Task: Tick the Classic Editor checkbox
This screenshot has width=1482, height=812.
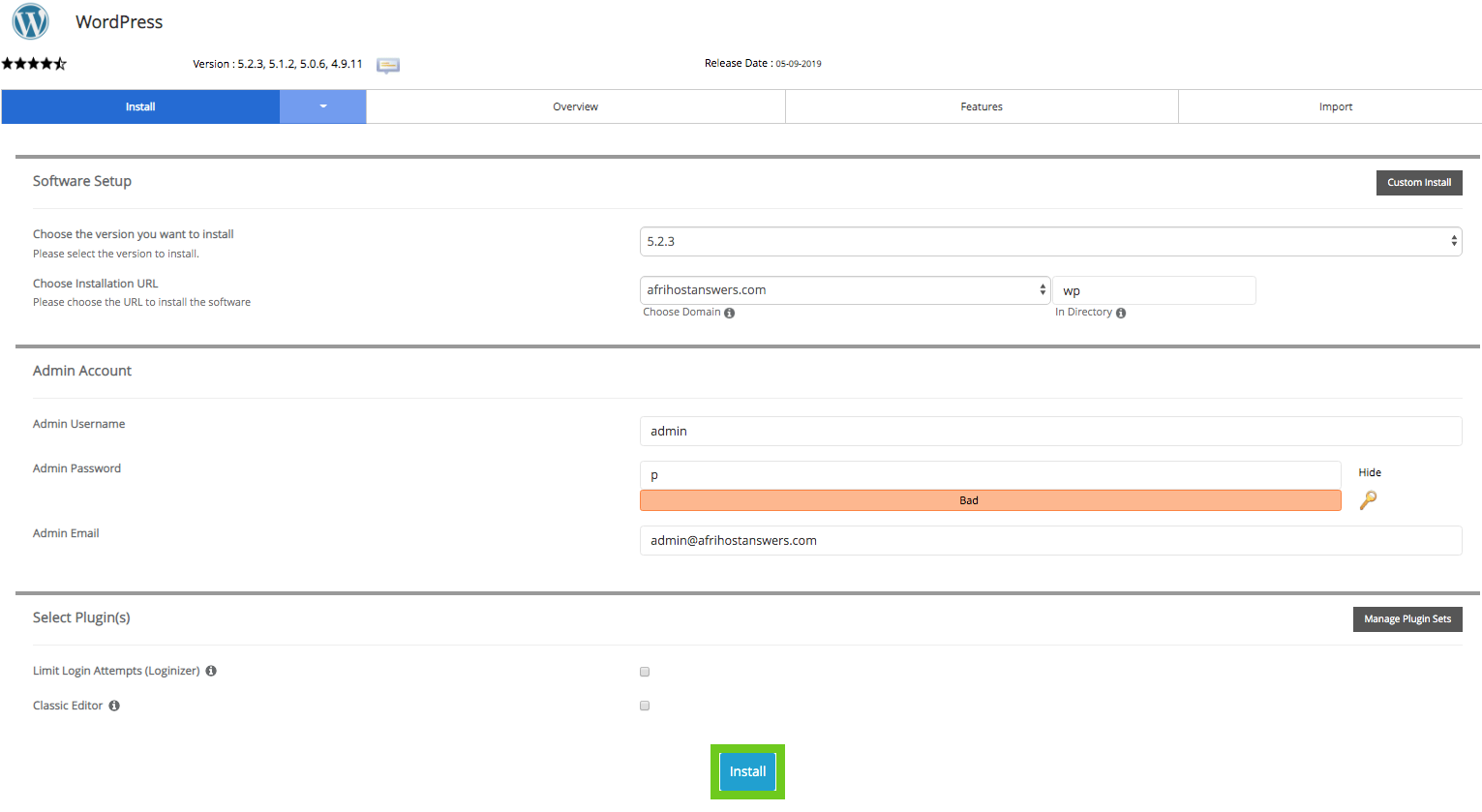Action: pos(645,706)
